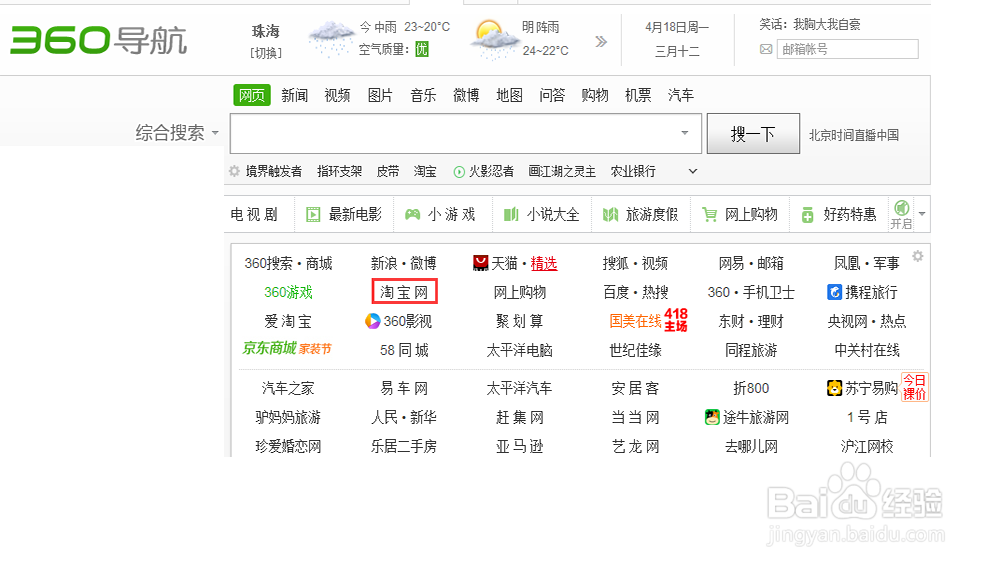Screen dimensions: 1000x569
Task: Click the Tmall cat icon
Action: [x=480, y=263]
